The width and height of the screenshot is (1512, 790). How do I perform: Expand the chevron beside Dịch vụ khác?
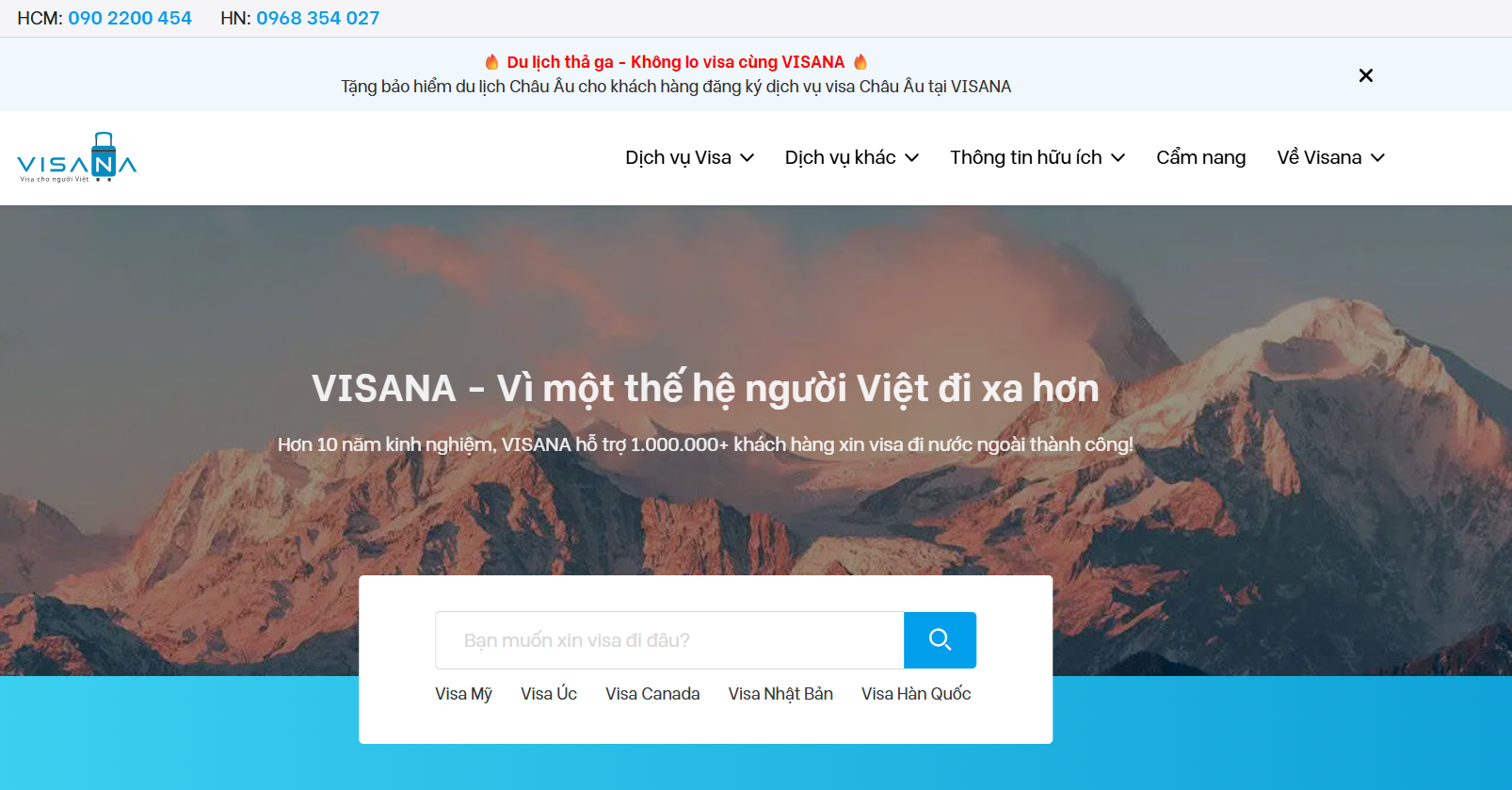point(912,158)
